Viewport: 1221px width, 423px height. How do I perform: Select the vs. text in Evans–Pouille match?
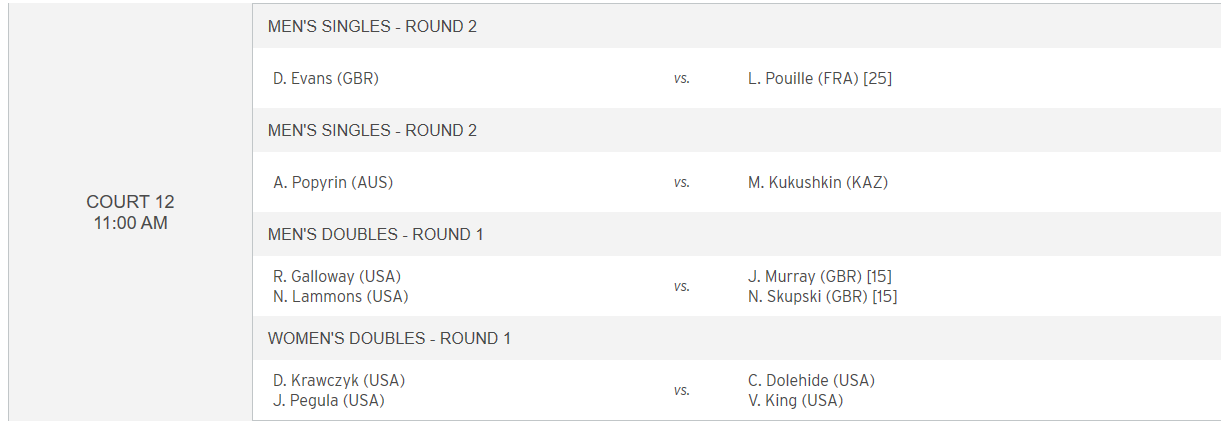pos(681,78)
